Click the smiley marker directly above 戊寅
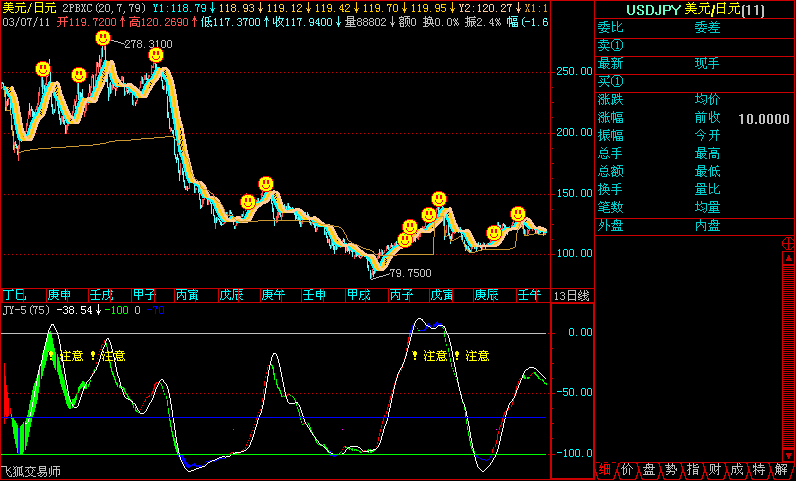The height and width of the screenshot is (481, 796). tap(439, 199)
